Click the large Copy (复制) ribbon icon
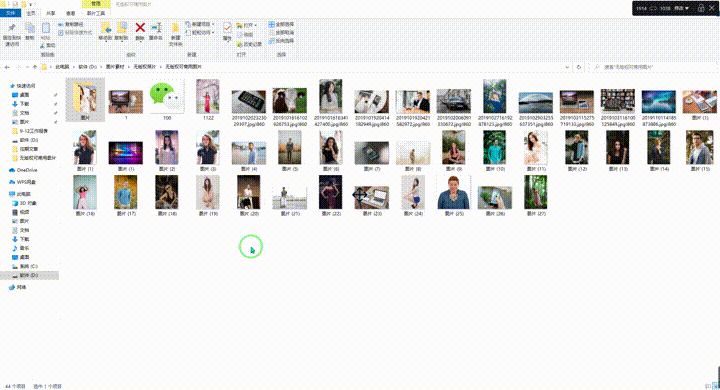Image resolution: width=720 pixels, height=390 pixels. (x=30, y=28)
